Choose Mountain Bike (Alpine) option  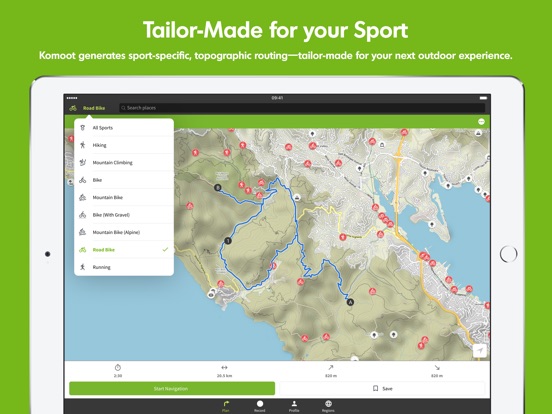(x=124, y=232)
